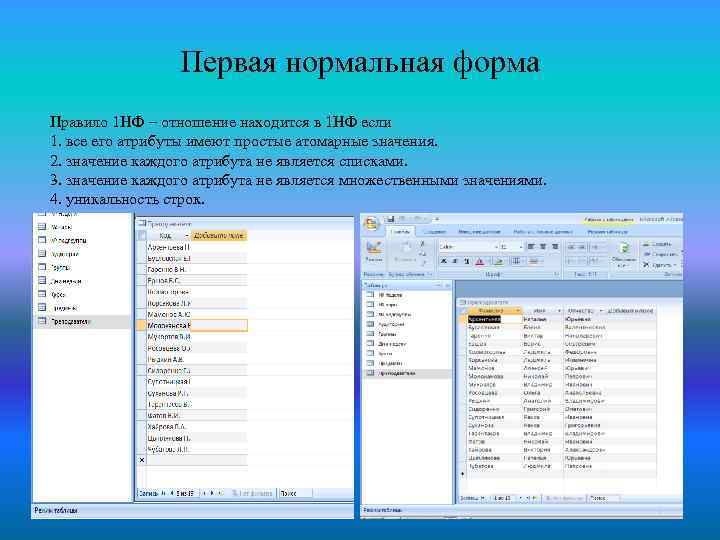Screen dimensions: 720x540
Task: Pick the fill background color bucket
Action: point(499,262)
